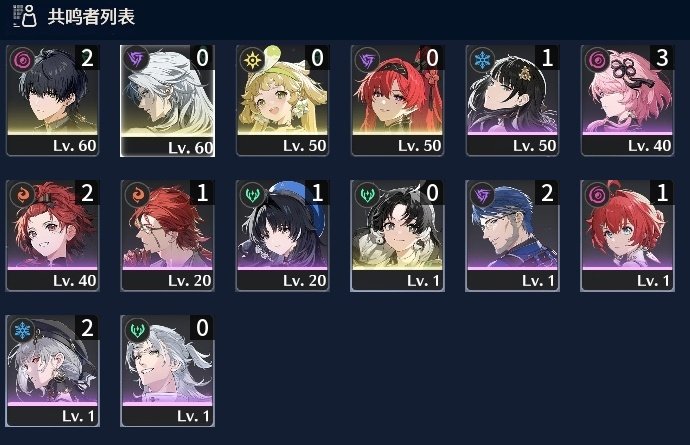Select the glasses-wearing red-haired Lv. 20 character
This screenshot has width=690, height=445.
(167, 235)
